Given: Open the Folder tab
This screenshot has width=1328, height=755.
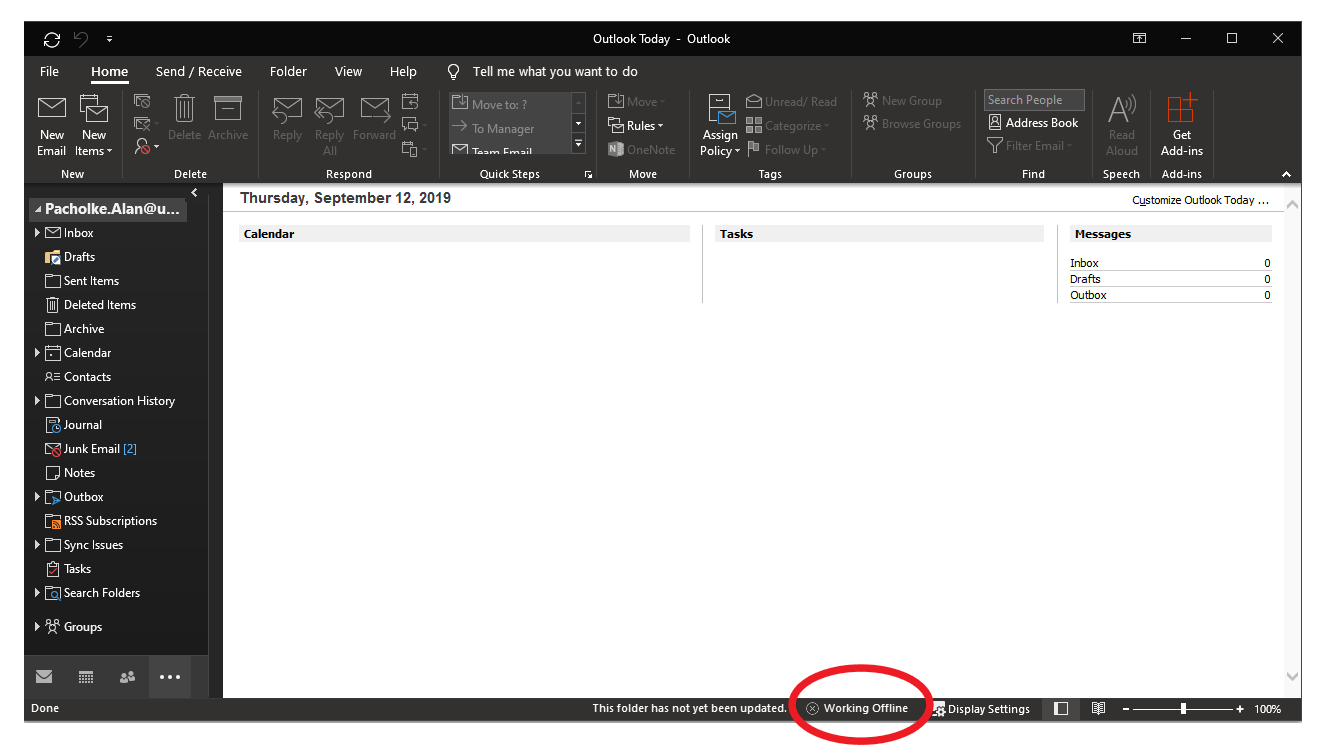Looking at the screenshot, I should click(x=288, y=72).
